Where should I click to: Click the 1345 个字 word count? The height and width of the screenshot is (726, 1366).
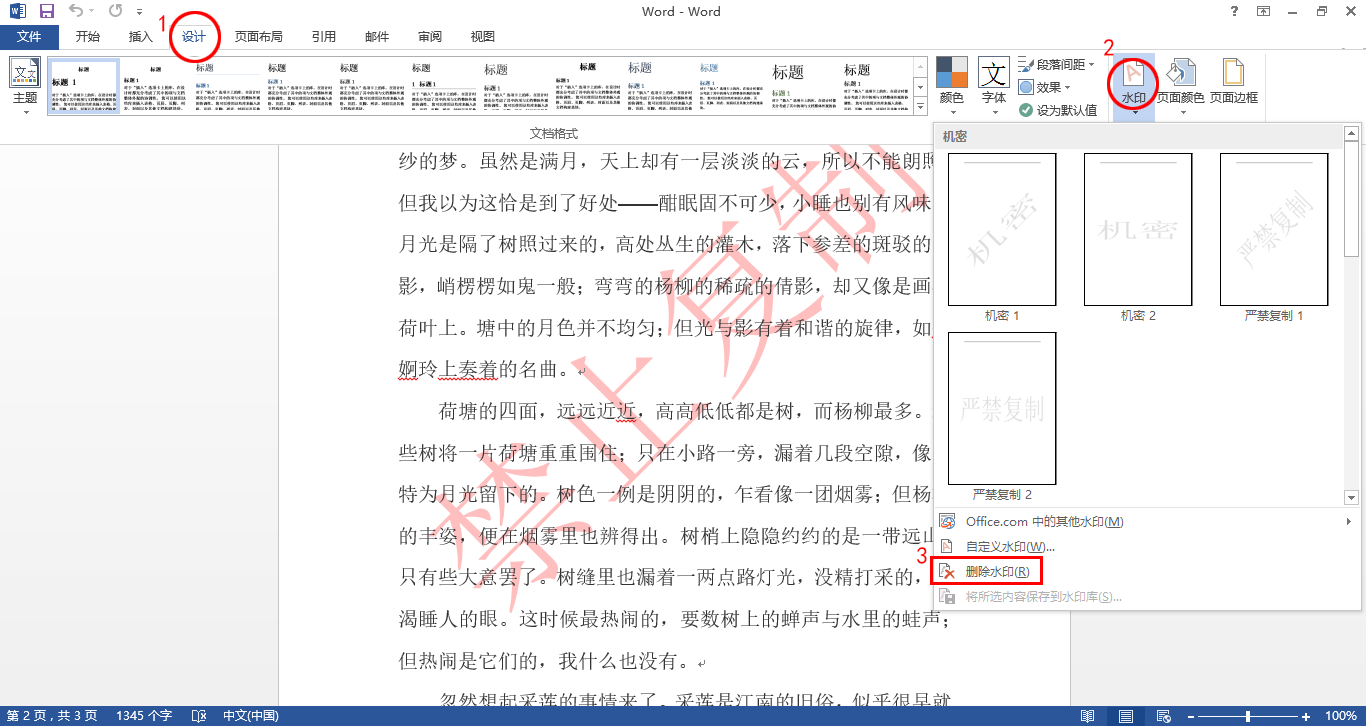pyautogui.click(x=144, y=716)
